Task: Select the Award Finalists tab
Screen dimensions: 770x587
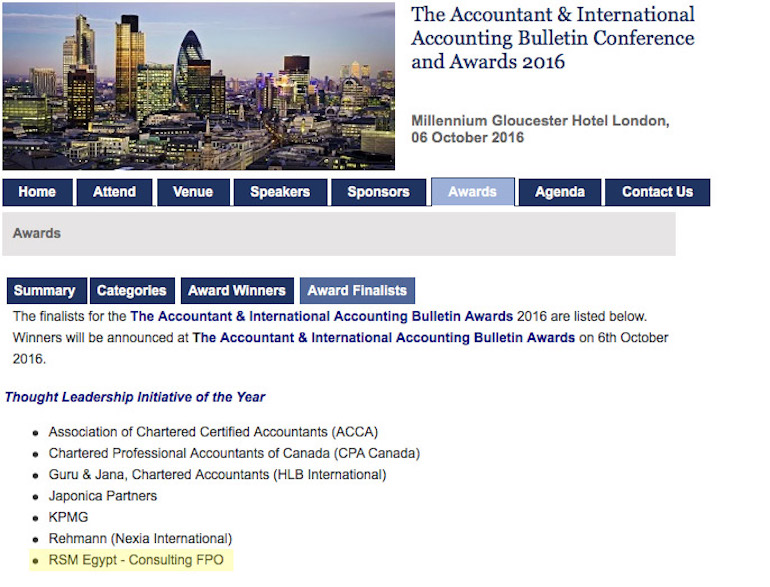Action: (x=357, y=291)
